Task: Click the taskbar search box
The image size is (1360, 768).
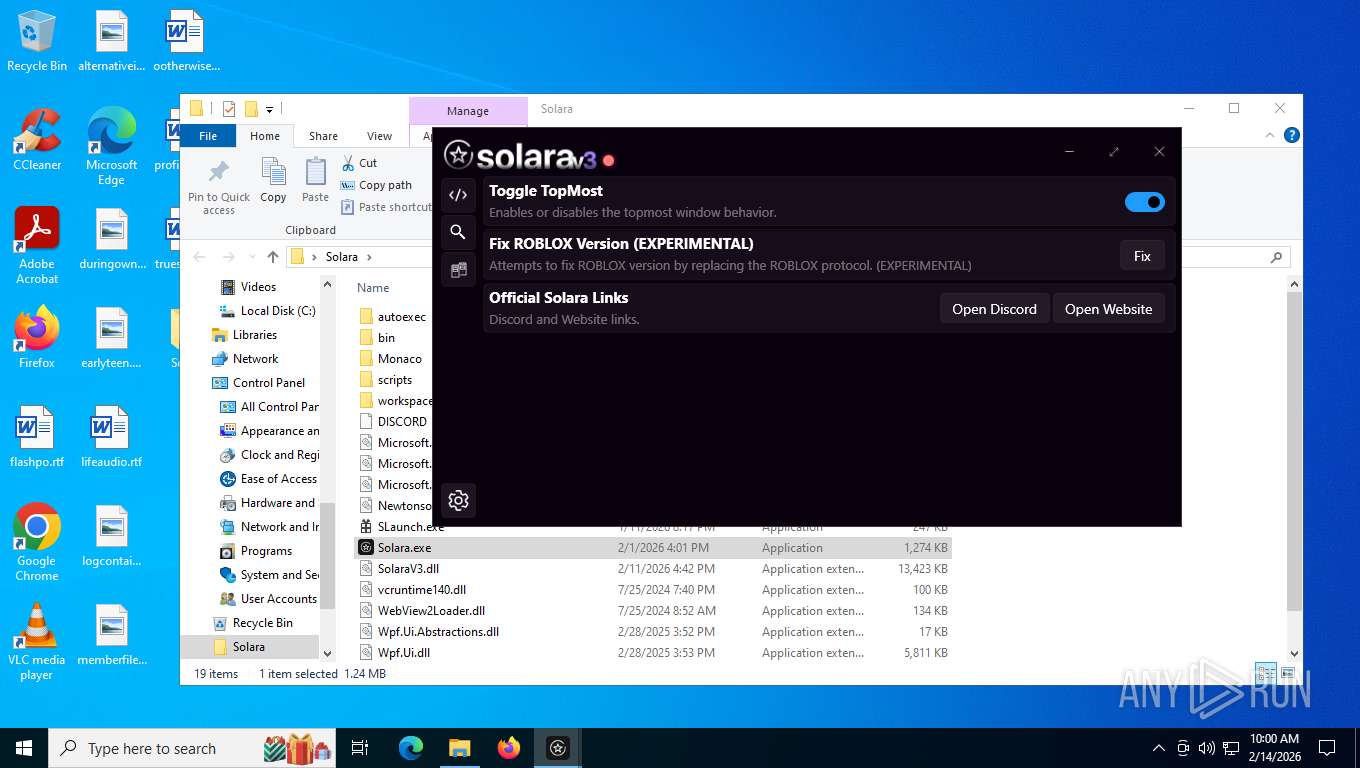Action: [x=194, y=748]
